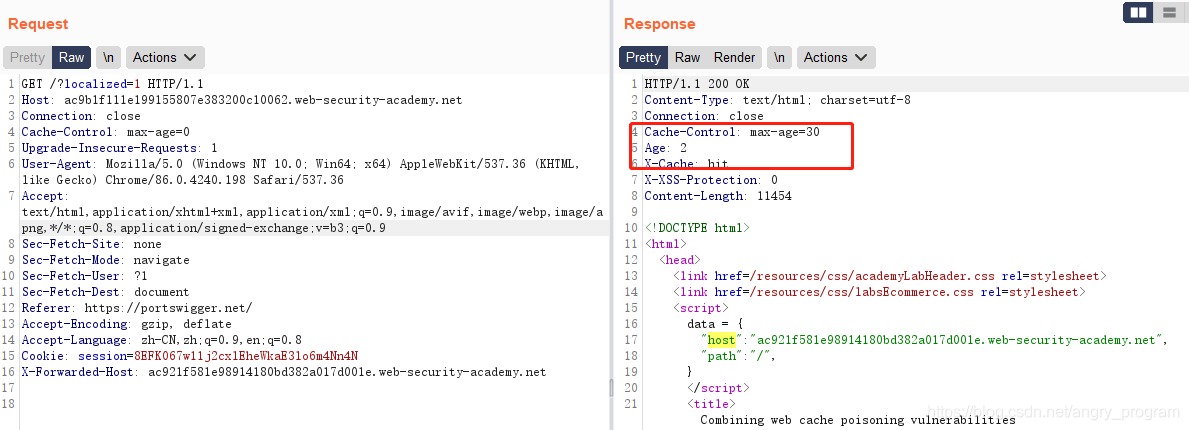The height and width of the screenshot is (430, 1189).
Task: Click the Accept-Encoding: gzip, deflate header
Action: (x=127, y=324)
